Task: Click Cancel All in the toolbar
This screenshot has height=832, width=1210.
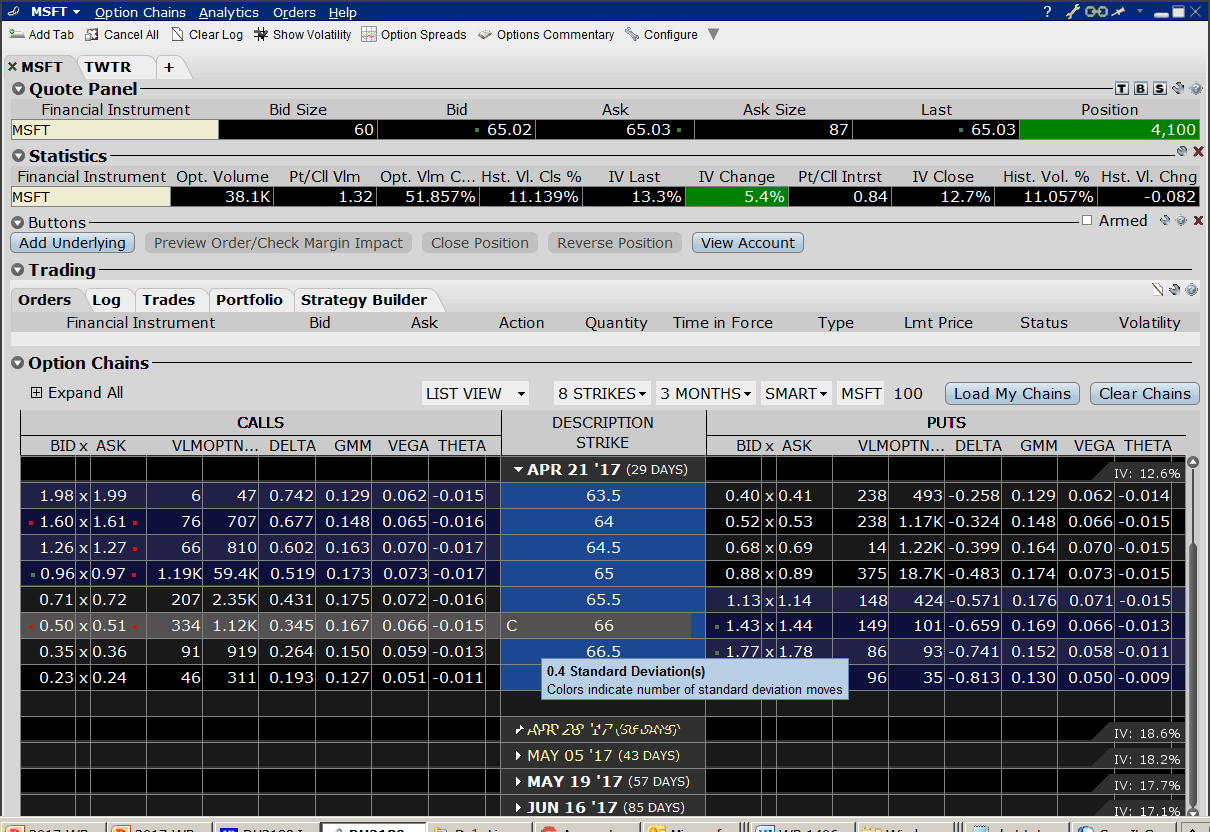Action: [x=122, y=35]
